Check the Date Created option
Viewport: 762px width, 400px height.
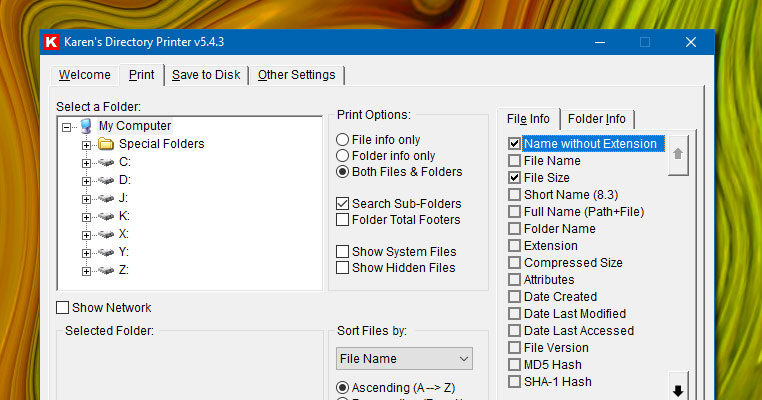[x=514, y=297]
